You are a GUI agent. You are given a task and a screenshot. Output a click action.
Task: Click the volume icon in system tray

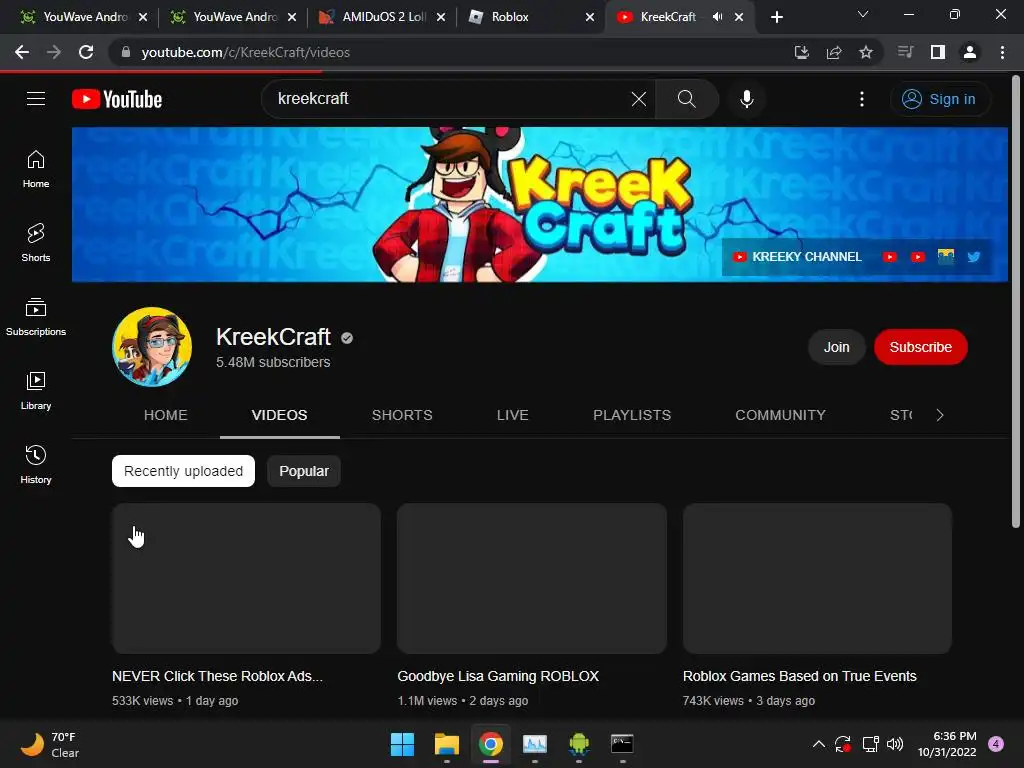click(895, 744)
